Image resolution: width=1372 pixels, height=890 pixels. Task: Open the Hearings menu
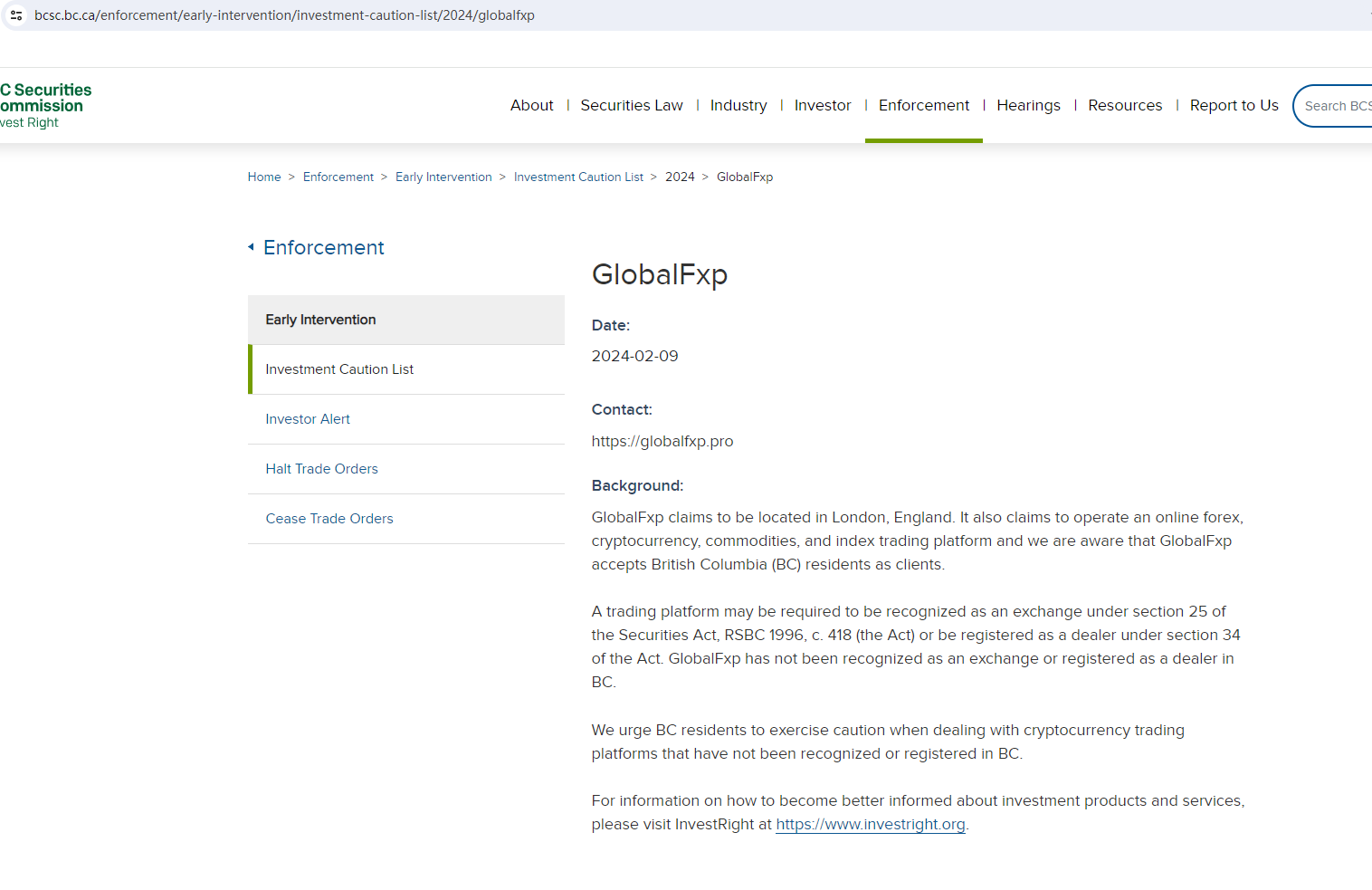pos(1028,105)
